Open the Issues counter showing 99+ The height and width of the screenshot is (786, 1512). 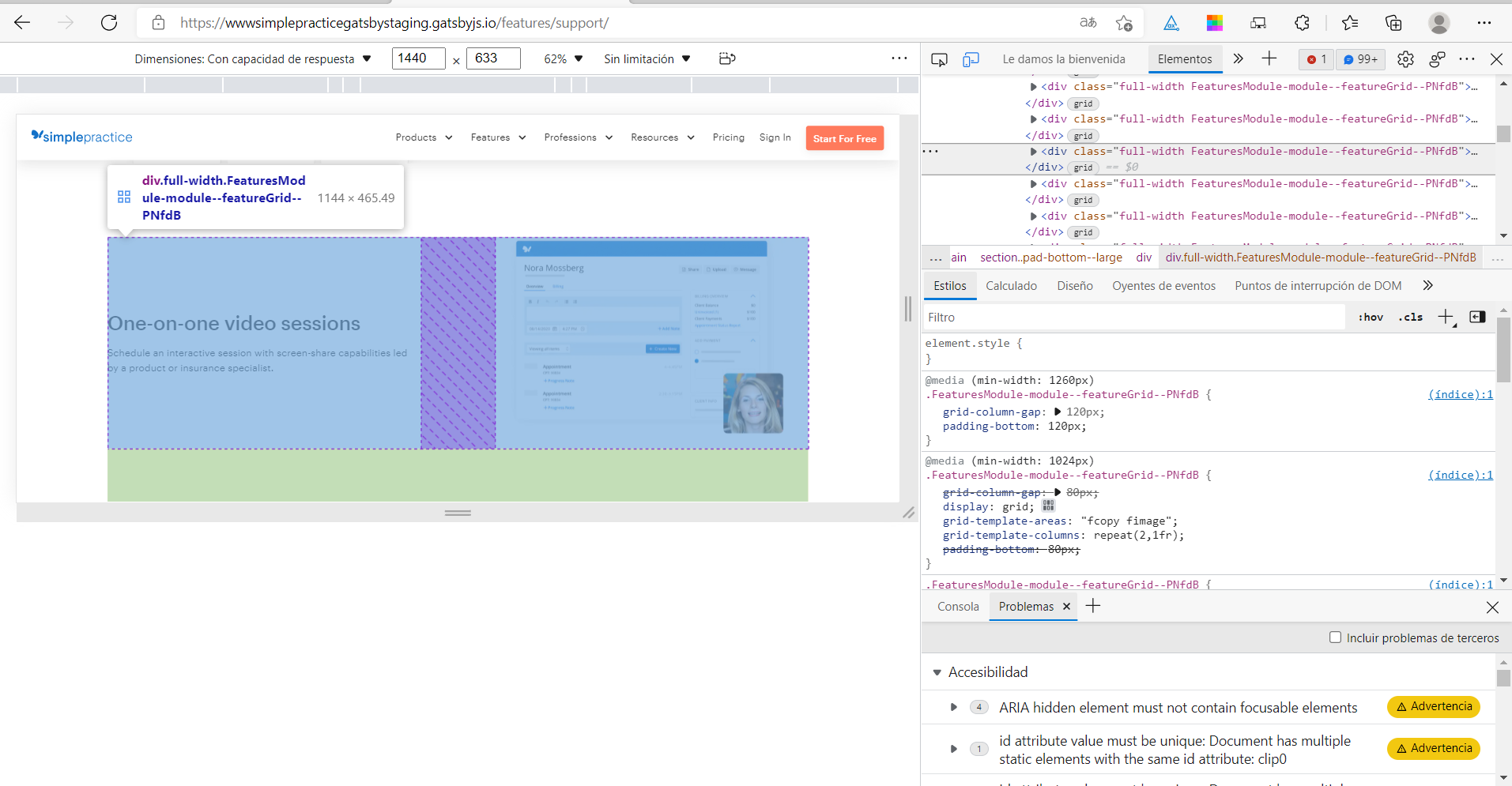(x=1360, y=59)
